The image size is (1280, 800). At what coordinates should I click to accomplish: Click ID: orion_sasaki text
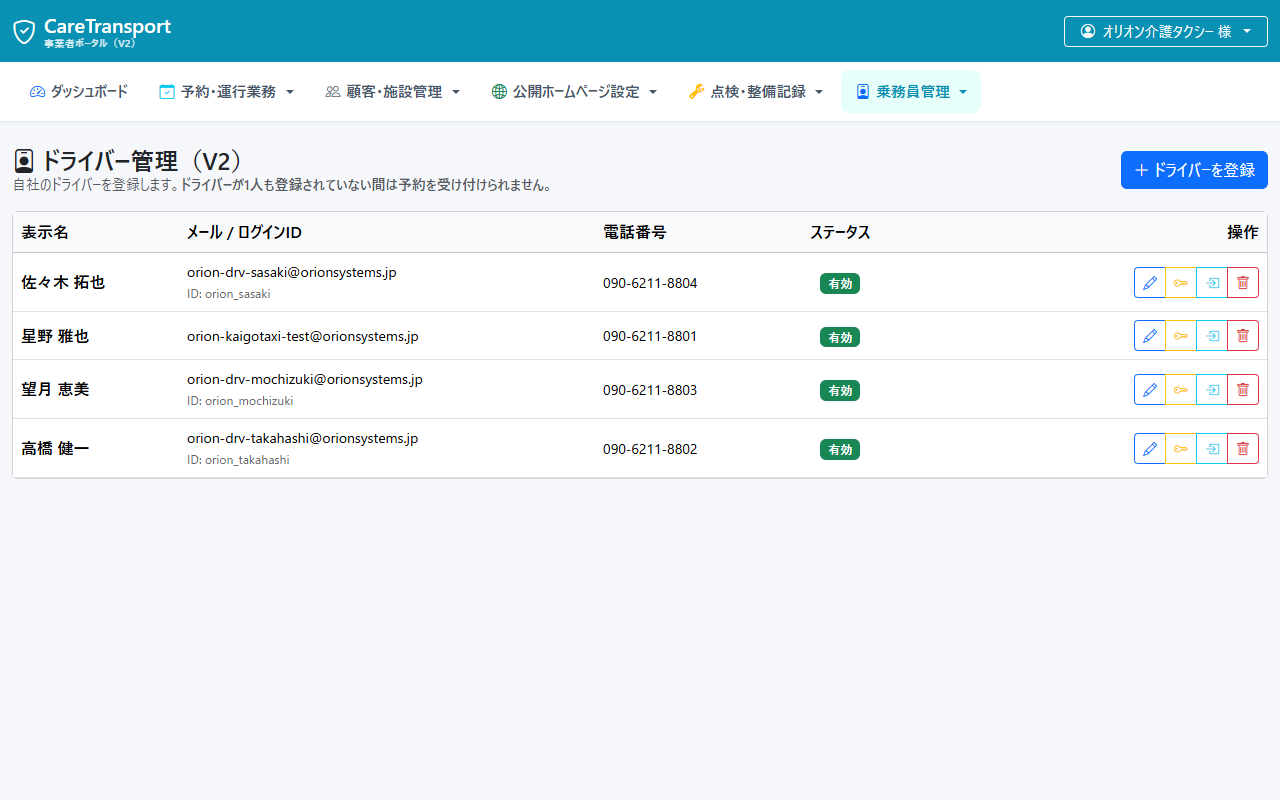click(229, 294)
